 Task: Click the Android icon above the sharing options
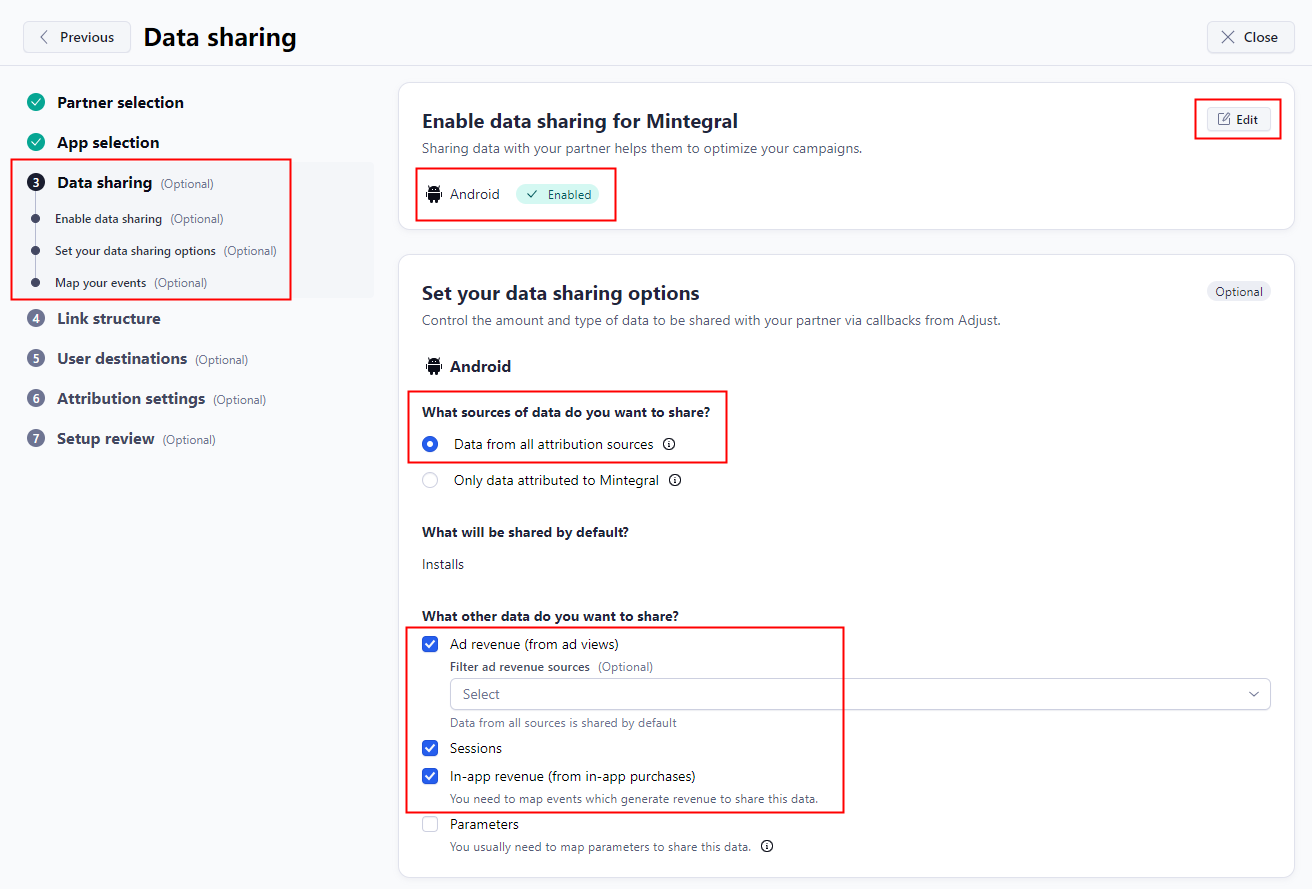pyautogui.click(x=434, y=366)
